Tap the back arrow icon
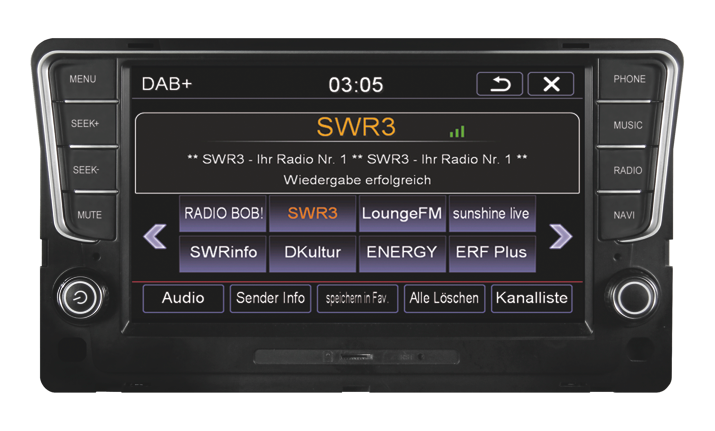715x431 pixels. click(x=499, y=84)
